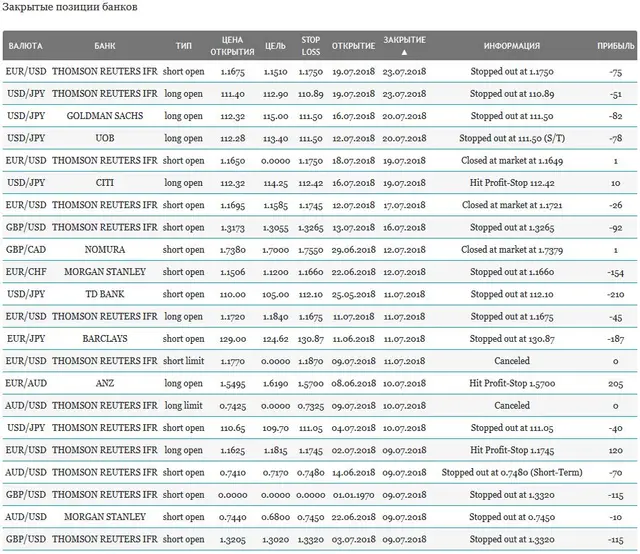Click opening date 01.01.1970

[x=353, y=495]
